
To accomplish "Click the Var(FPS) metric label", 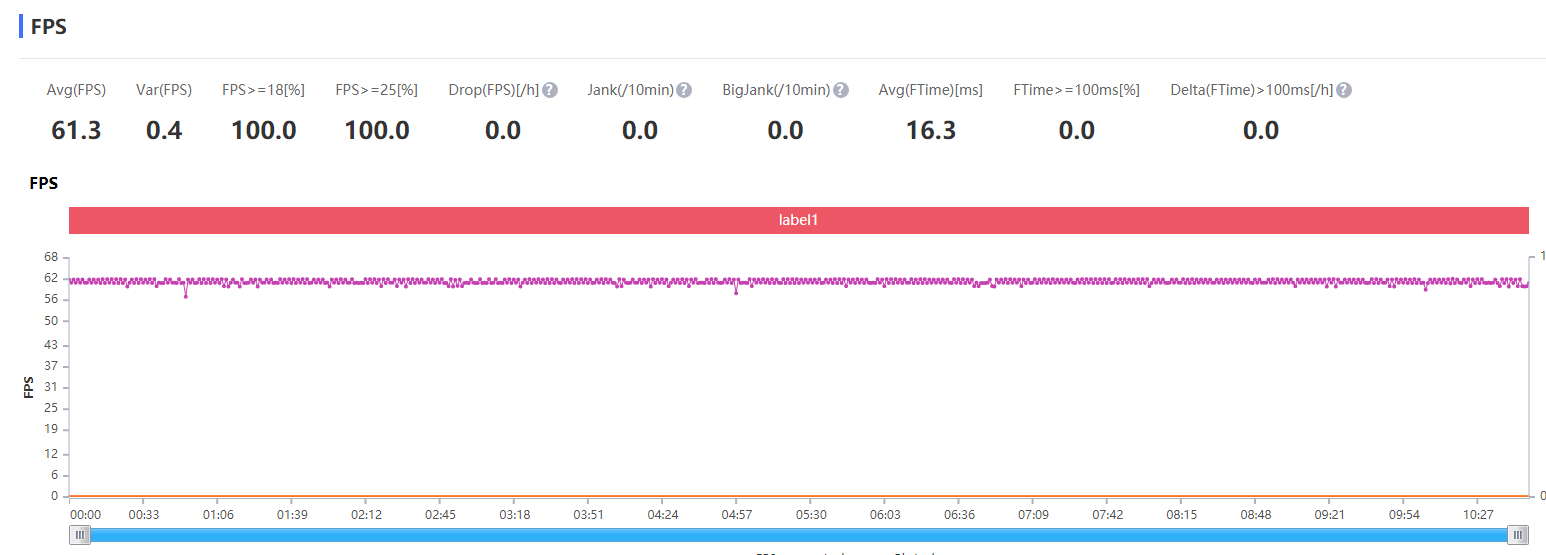I will (164, 90).
